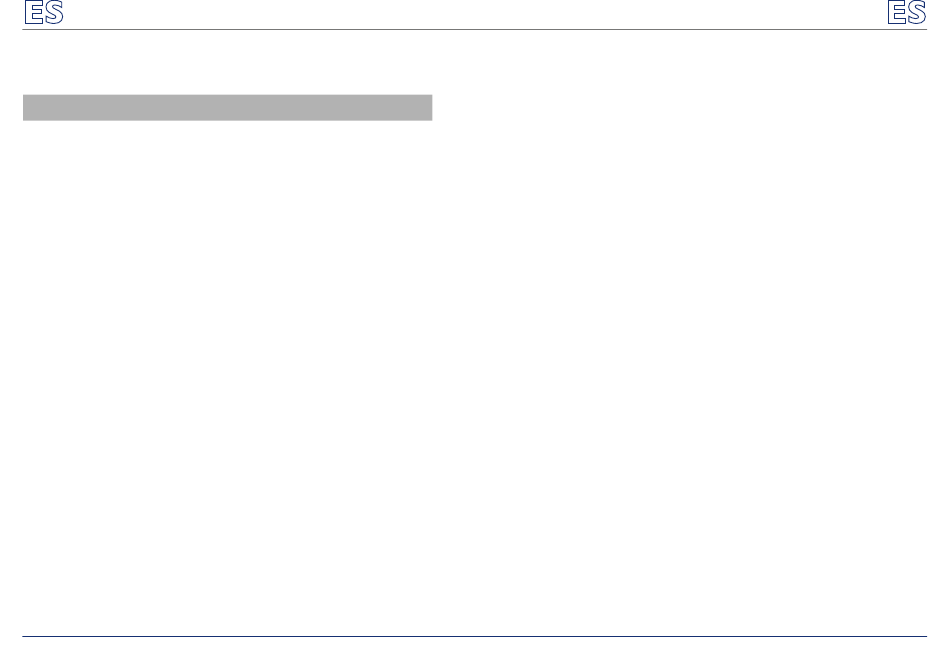Click top rule beneath the left ES logo
Viewport: 950px width, 662px height.
click(x=44, y=29)
